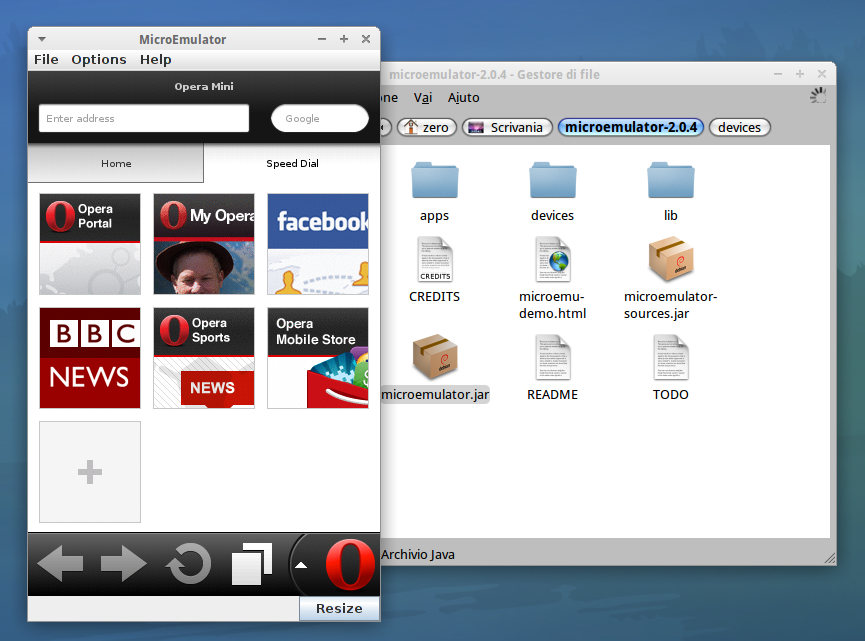The width and height of the screenshot is (865, 641).
Task: Open the Options menu in MicroEmulator
Action: click(99, 60)
